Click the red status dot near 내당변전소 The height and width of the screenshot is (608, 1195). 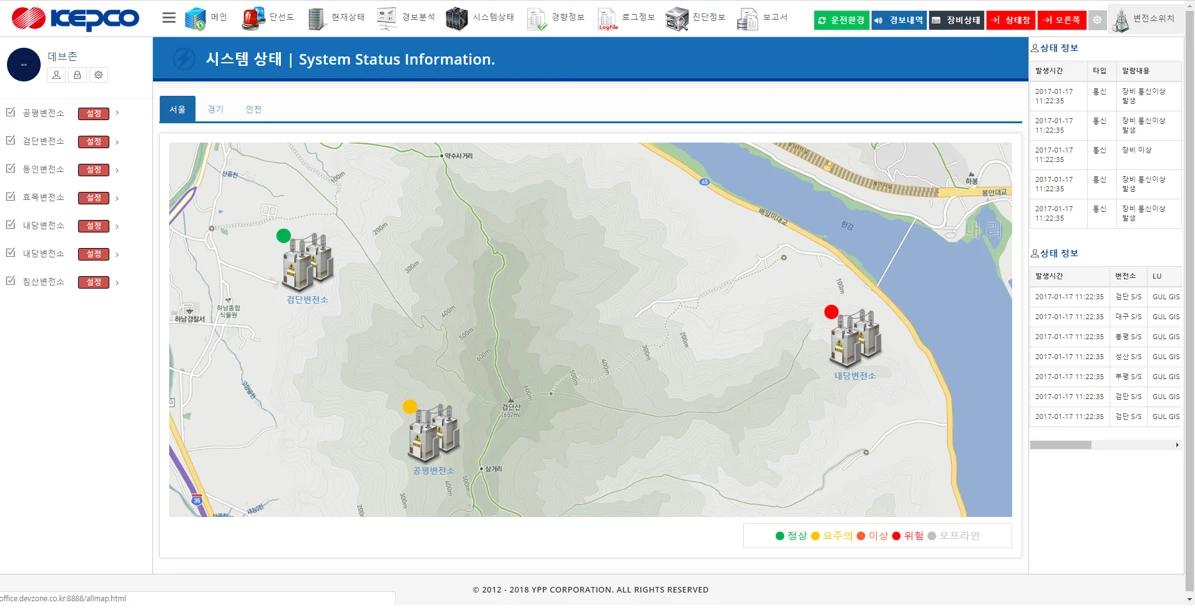coord(831,311)
